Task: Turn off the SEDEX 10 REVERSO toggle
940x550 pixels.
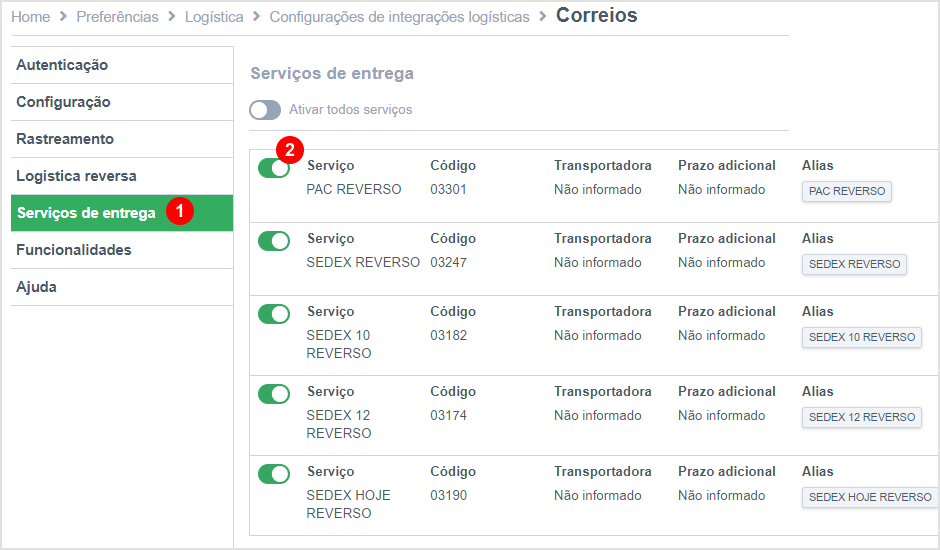Action: click(274, 314)
